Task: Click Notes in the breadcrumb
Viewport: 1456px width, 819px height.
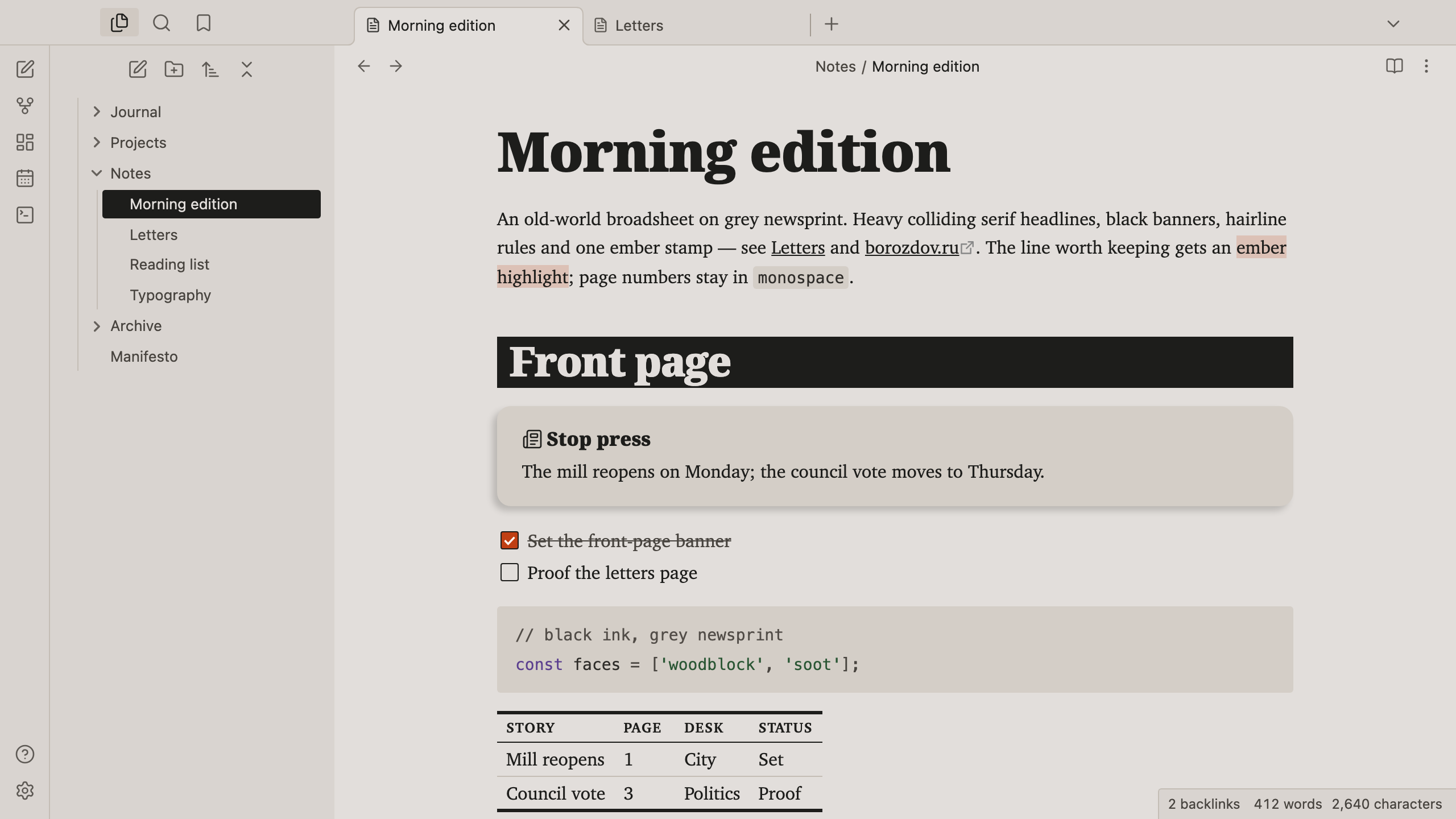Action: tap(835, 67)
